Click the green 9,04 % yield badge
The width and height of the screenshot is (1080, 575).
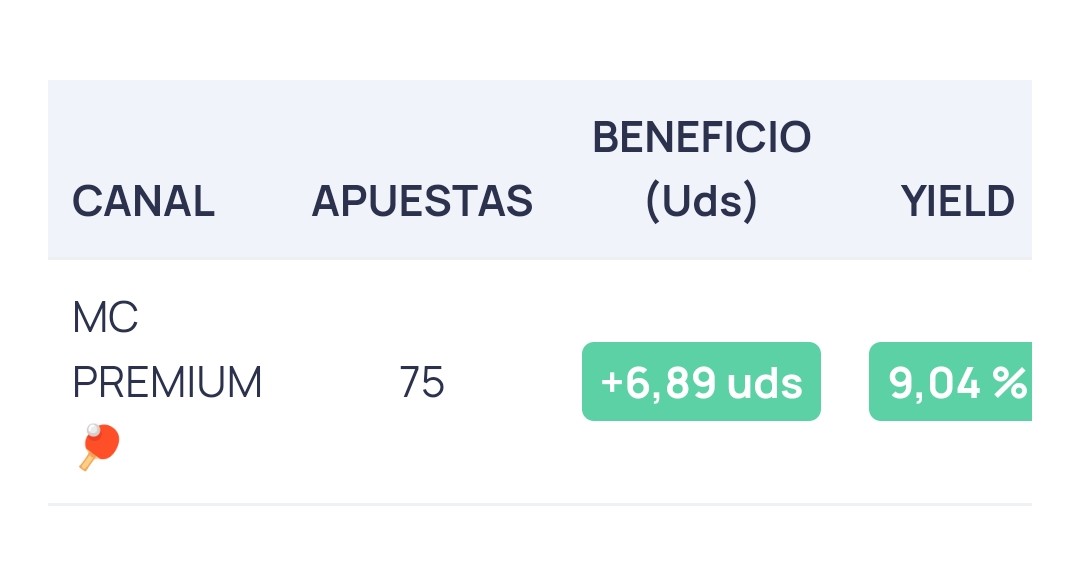click(951, 381)
